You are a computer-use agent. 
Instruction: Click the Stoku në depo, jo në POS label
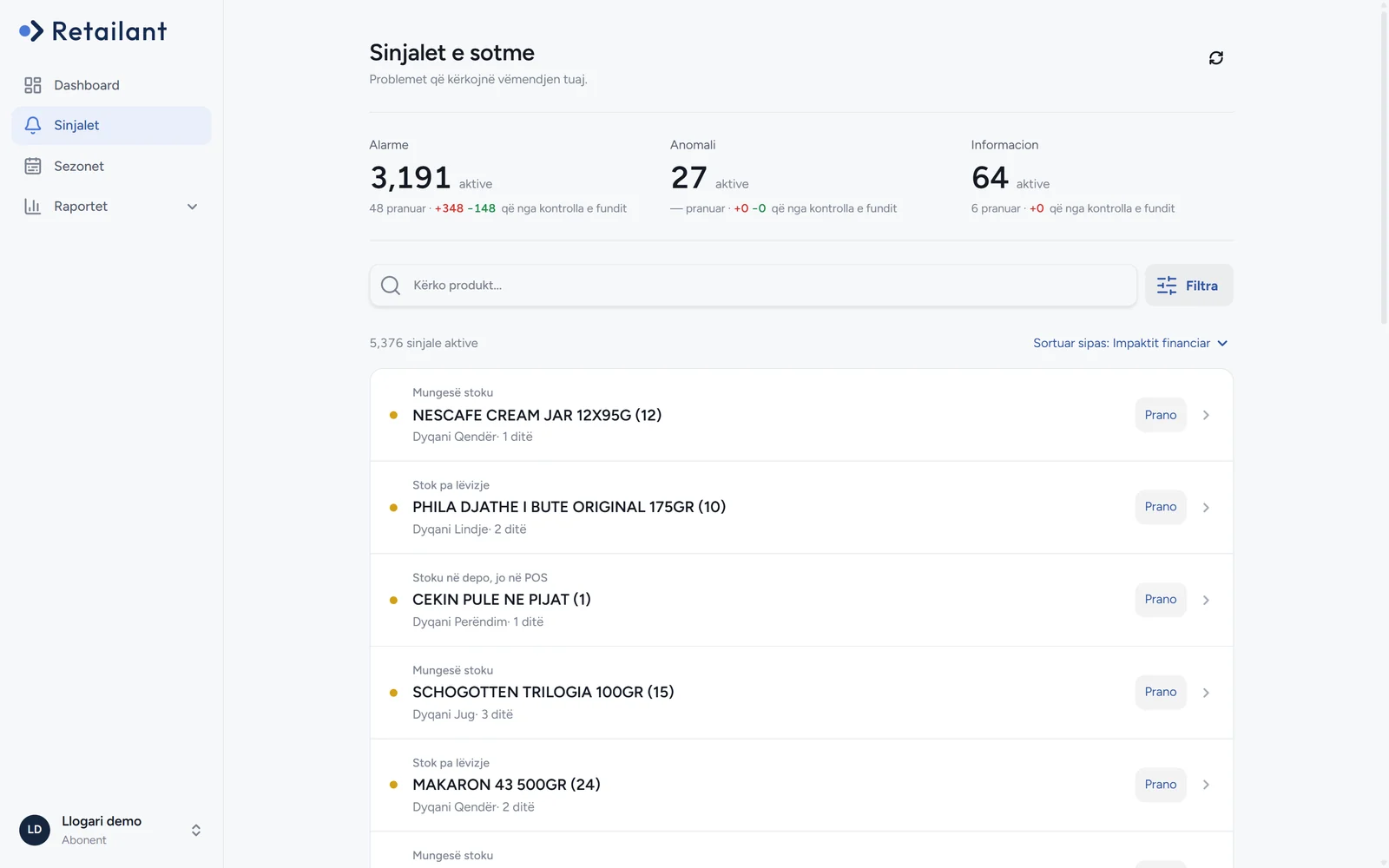pos(479,577)
